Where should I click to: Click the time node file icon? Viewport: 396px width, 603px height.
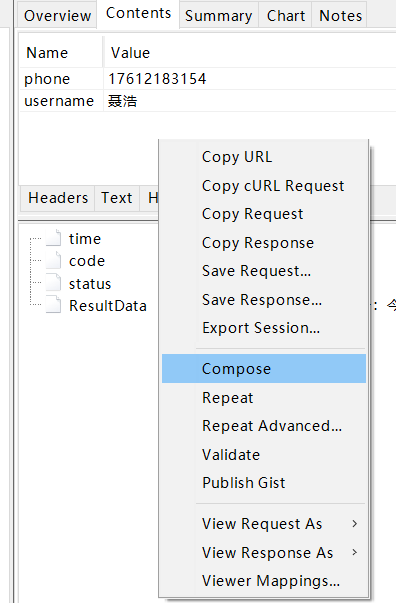coord(53,238)
